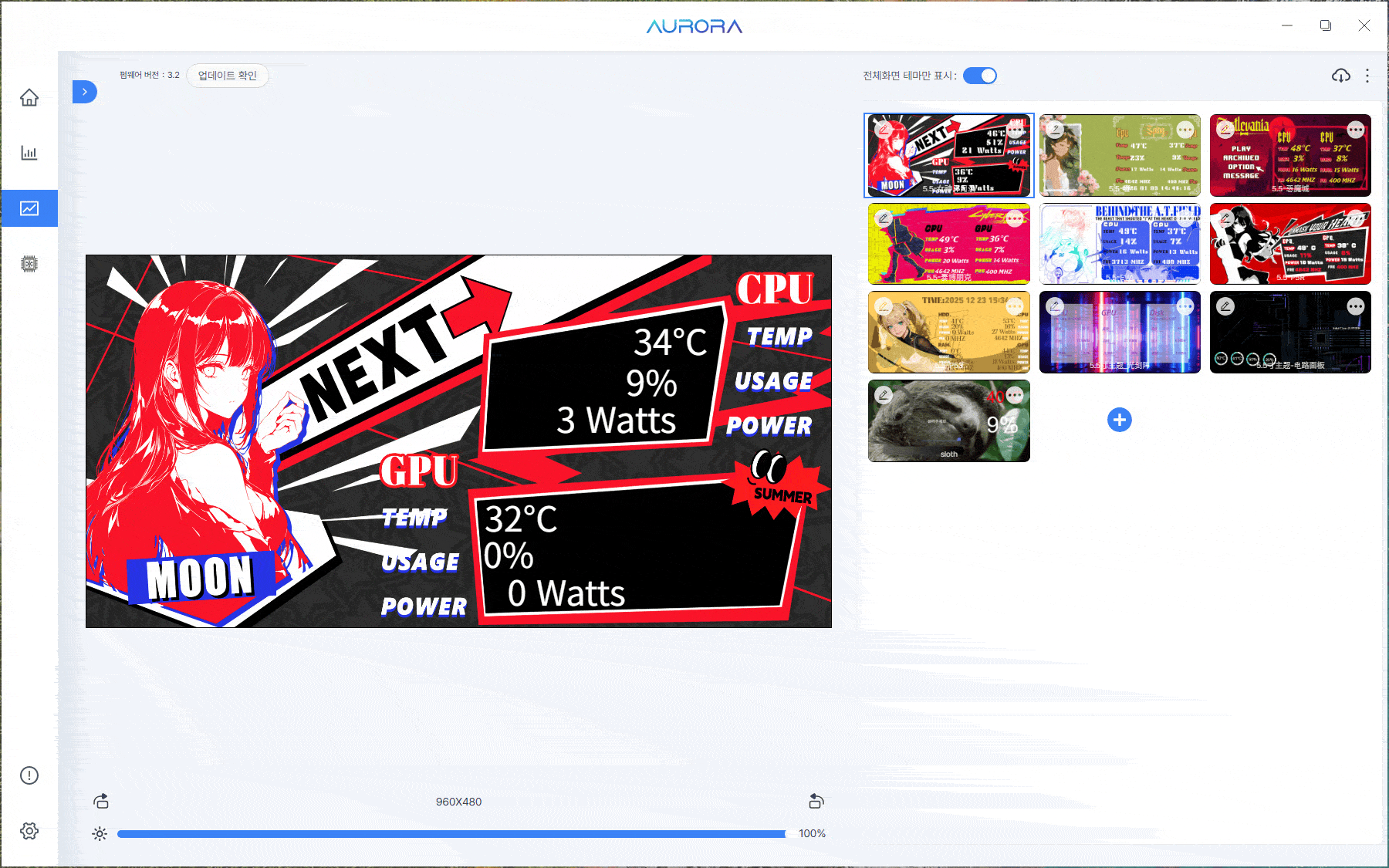1389x868 pixels.
Task: Edit the yellow TIME theme via pencil icon
Action: [884, 306]
